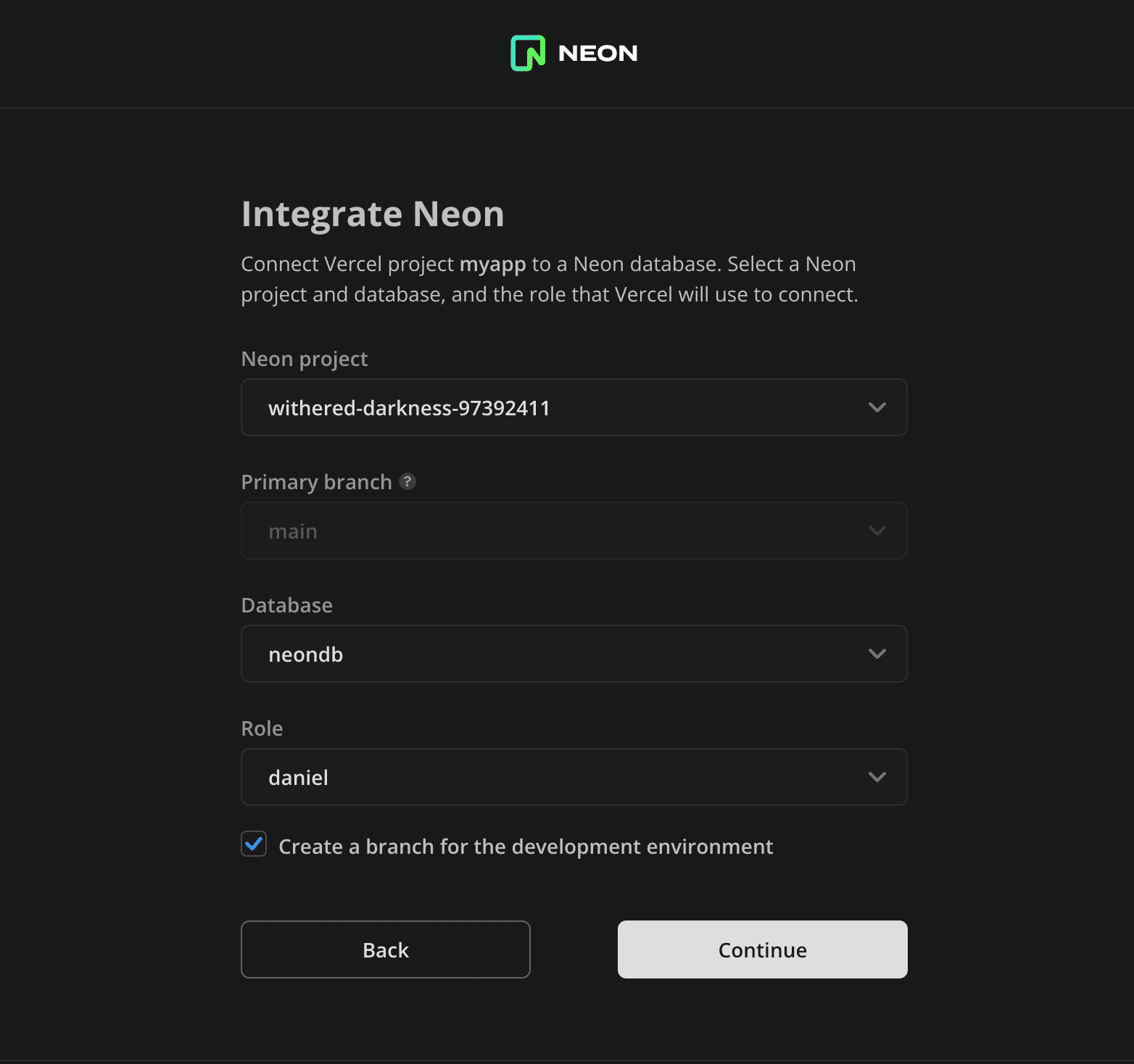
Task: Uncheck Create a branch for development checkbox
Action: point(254,844)
